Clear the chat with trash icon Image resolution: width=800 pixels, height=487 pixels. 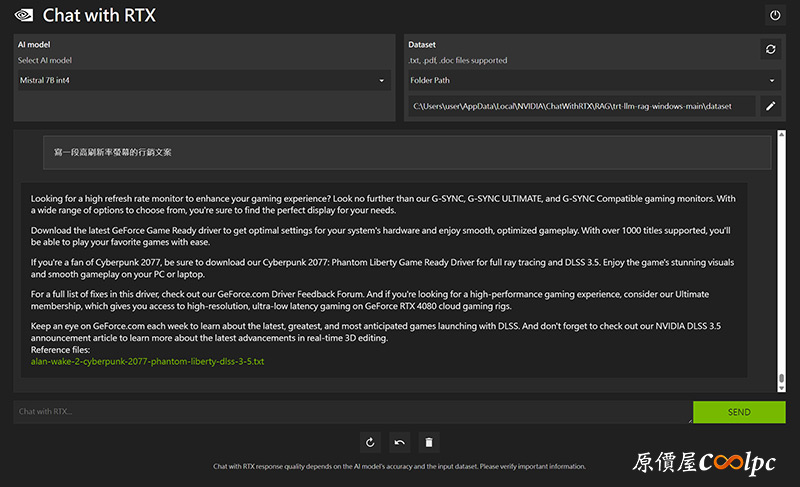[429, 442]
